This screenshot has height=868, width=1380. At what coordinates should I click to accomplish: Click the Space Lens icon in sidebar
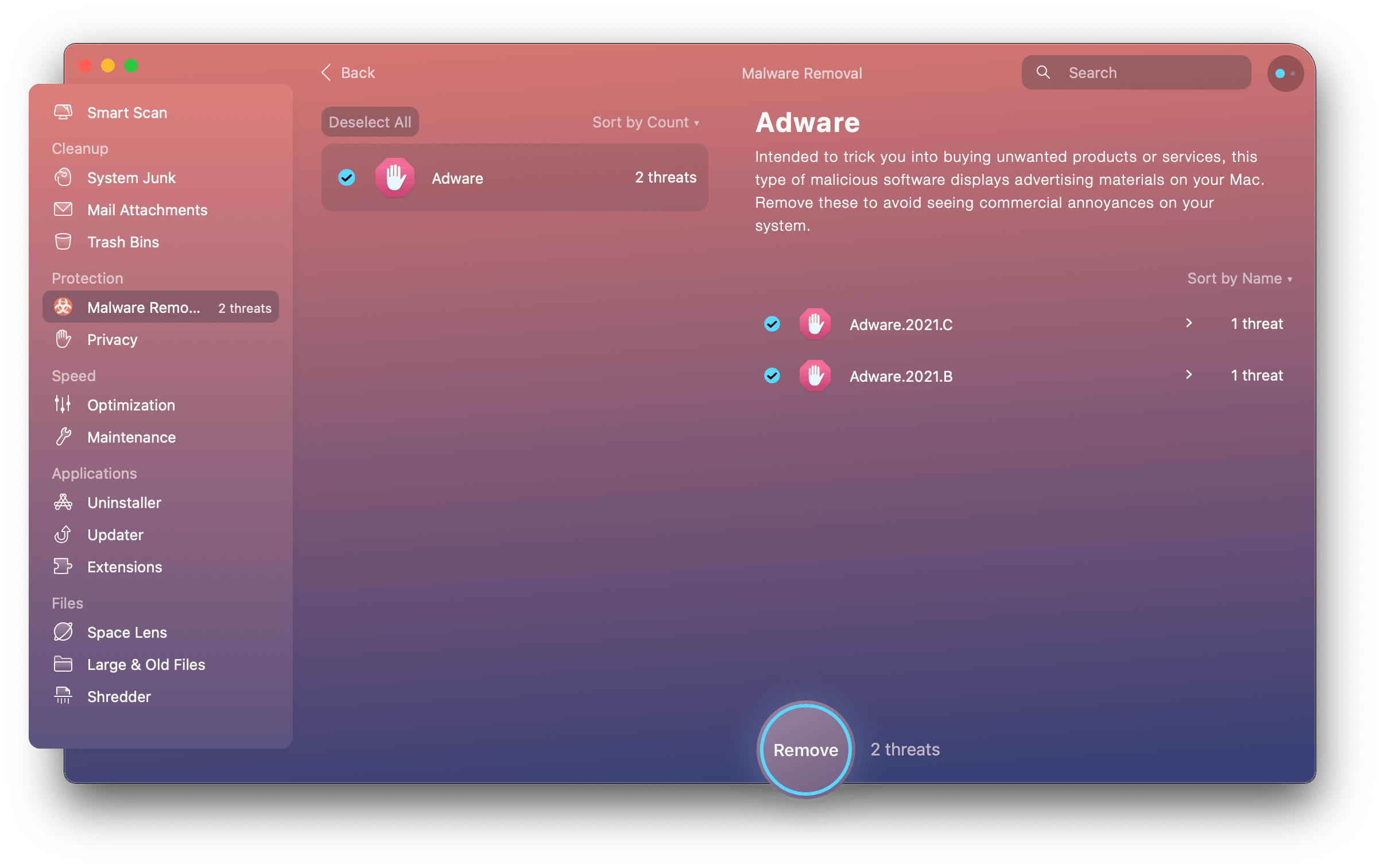pyautogui.click(x=63, y=631)
